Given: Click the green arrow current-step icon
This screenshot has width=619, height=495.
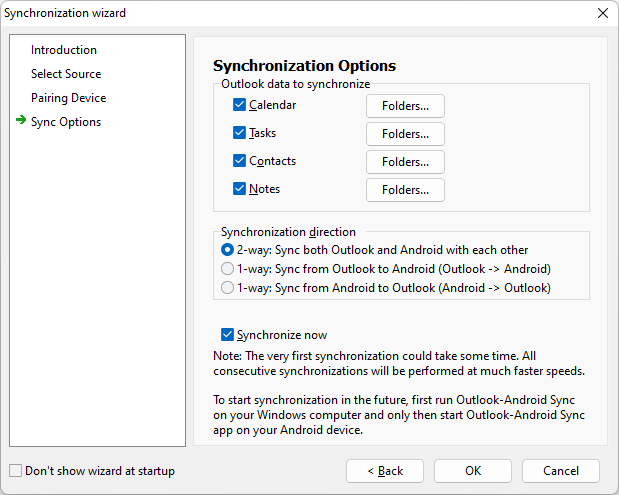Looking at the screenshot, I should 21,120.
